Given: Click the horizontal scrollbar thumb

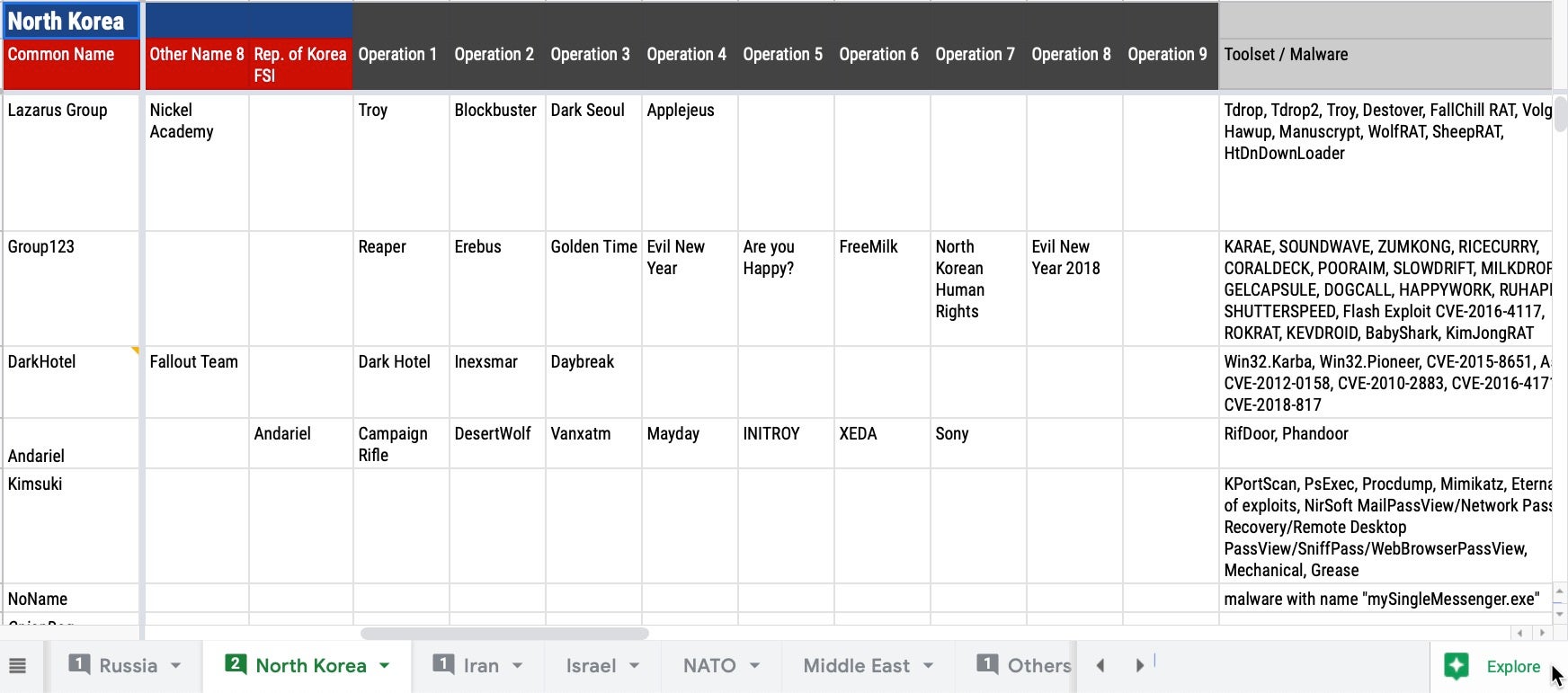Looking at the screenshot, I should [x=503, y=634].
